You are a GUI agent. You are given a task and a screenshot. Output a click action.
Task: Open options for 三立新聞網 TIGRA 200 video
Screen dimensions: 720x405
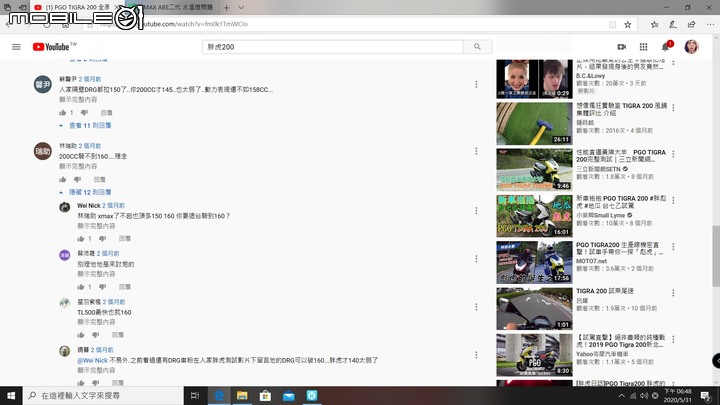673,154
